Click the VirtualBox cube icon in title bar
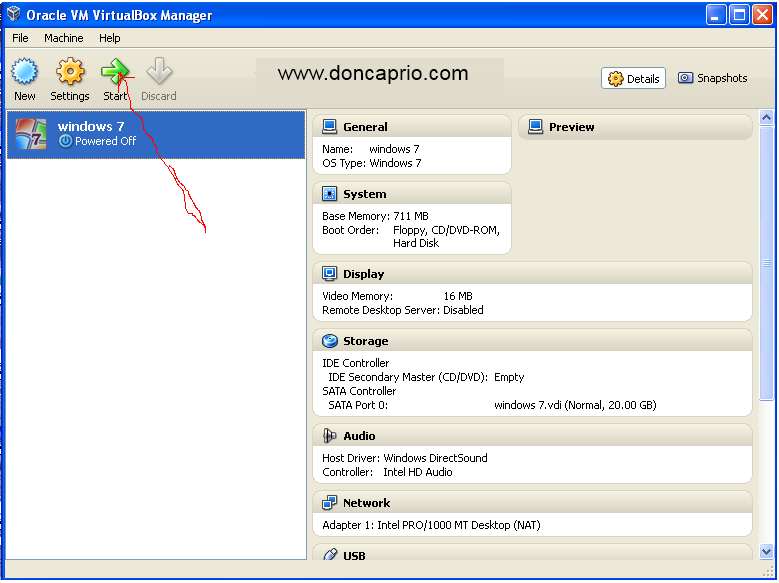The image size is (779, 583). 14,14
